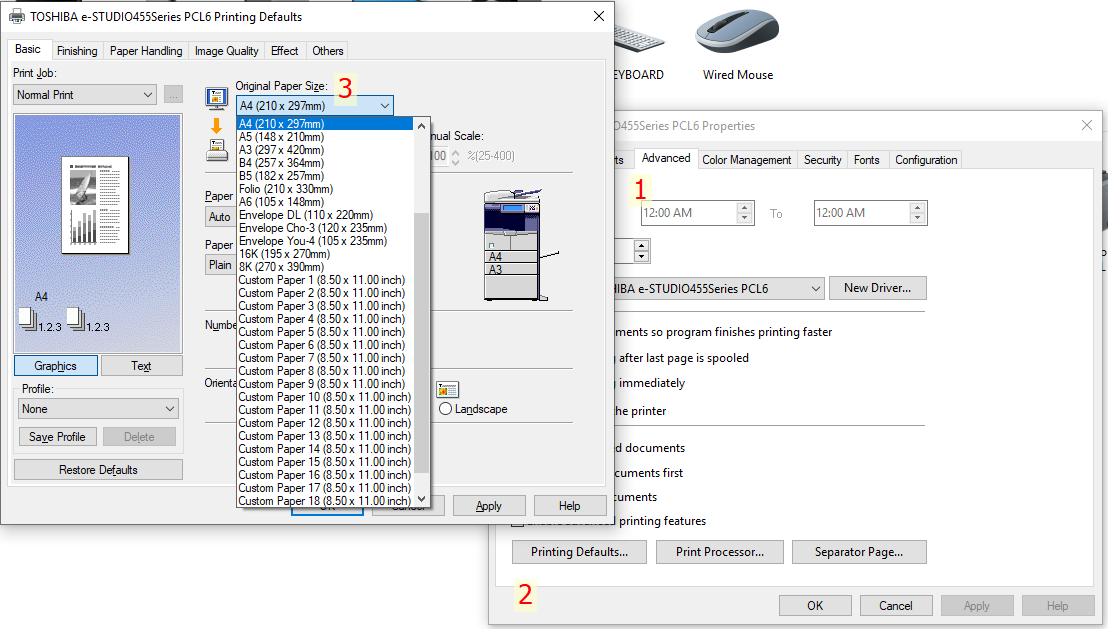Click the ellipsis button beside Print Job
The height and width of the screenshot is (629, 1108).
(x=174, y=95)
